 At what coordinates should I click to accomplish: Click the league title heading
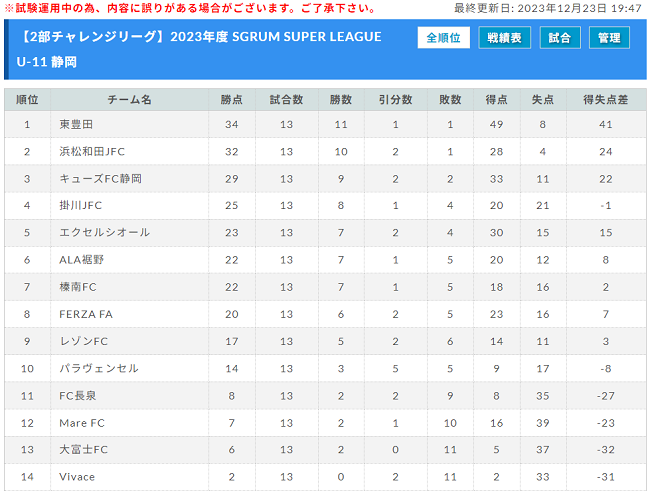tap(199, 49)
